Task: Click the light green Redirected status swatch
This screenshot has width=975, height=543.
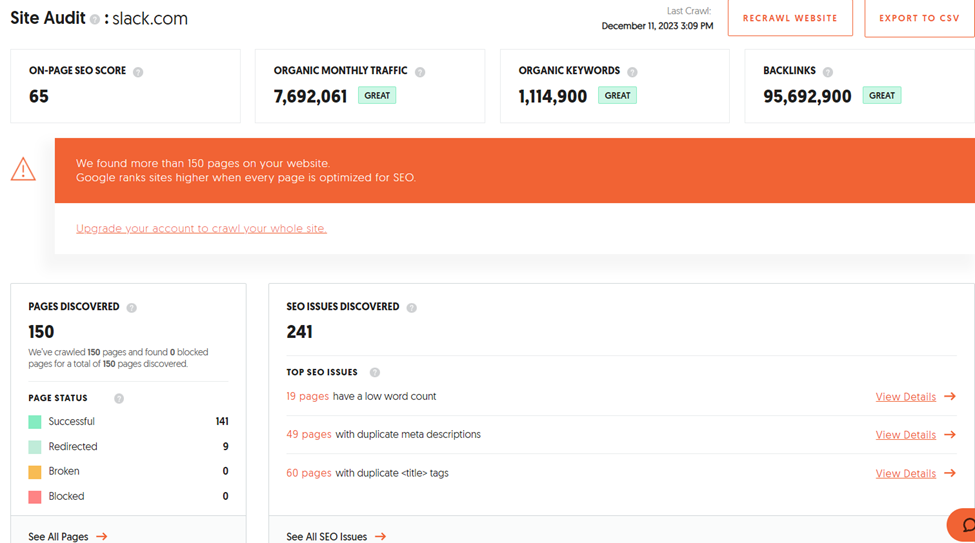Action: pyautogui.click(x=35, y=447)
